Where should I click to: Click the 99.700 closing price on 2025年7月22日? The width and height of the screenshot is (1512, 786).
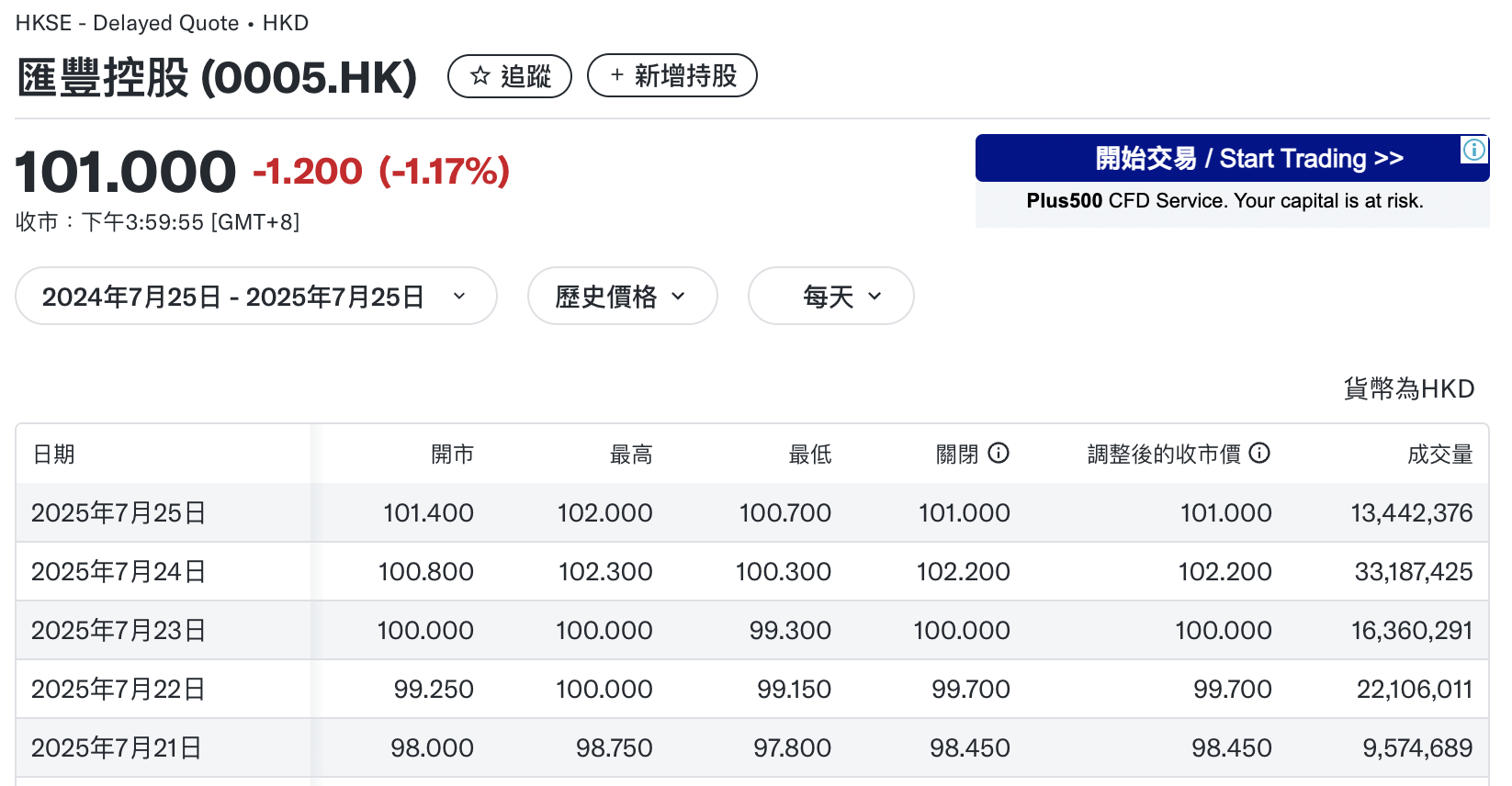click(x=970, y=690)
